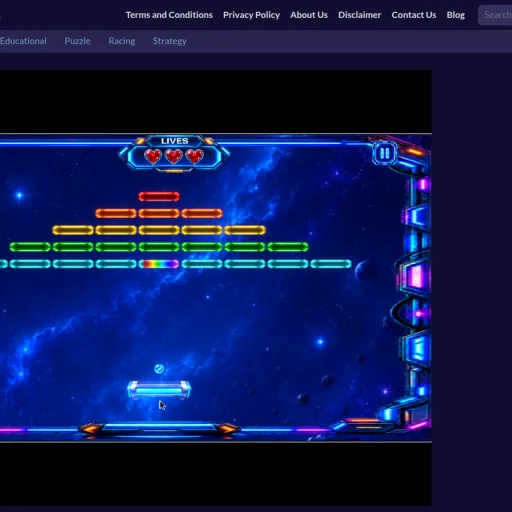This screenshot has width=512, height=512.
Task: Open Terms and Conditions page
Action: (x=169, y=15)
